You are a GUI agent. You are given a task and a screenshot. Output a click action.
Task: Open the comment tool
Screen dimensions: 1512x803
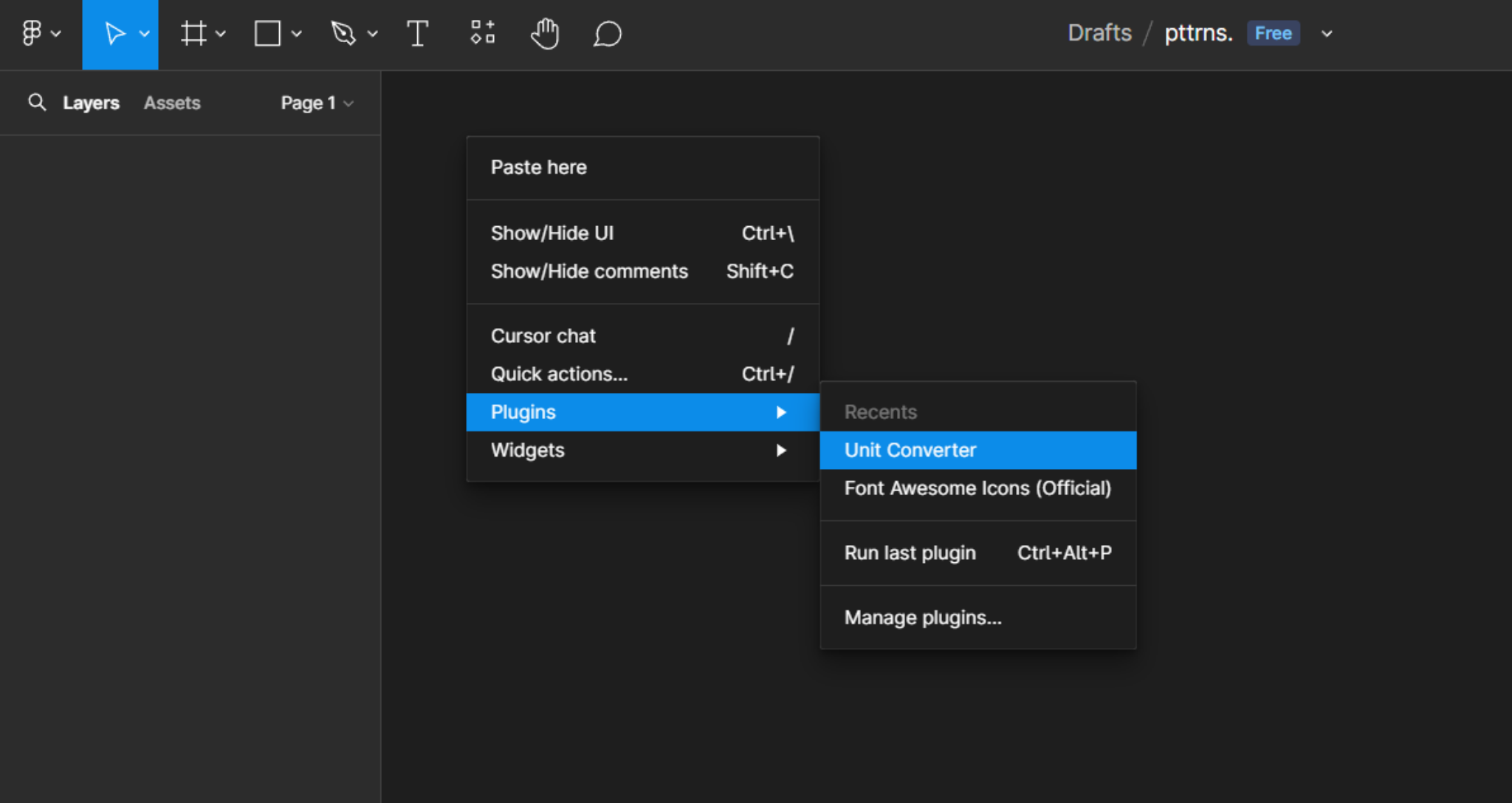606,33
